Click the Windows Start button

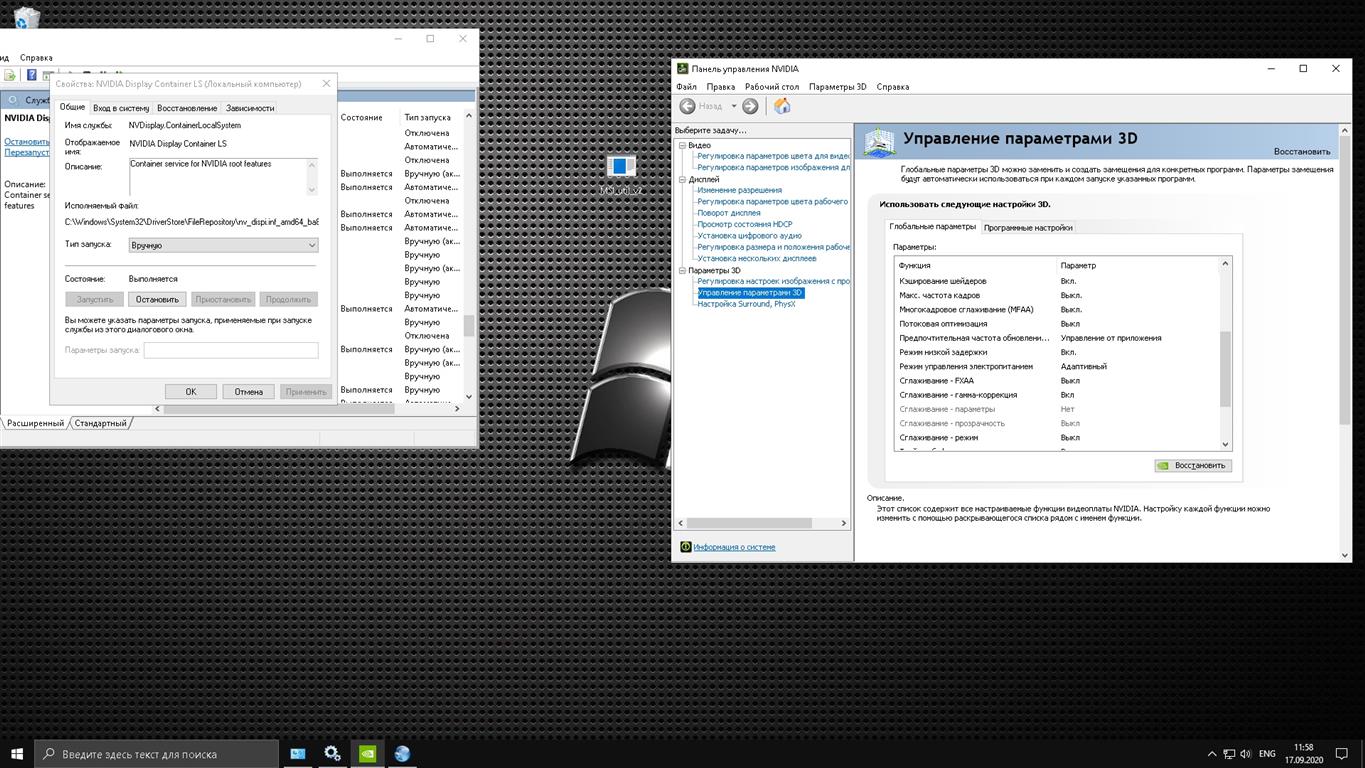tap(17, 754)
